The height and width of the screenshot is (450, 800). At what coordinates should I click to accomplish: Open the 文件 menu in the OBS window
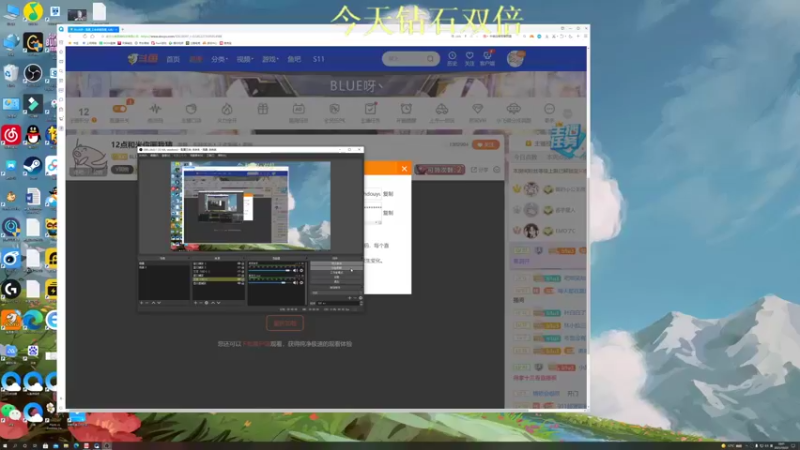click(143, 155)
